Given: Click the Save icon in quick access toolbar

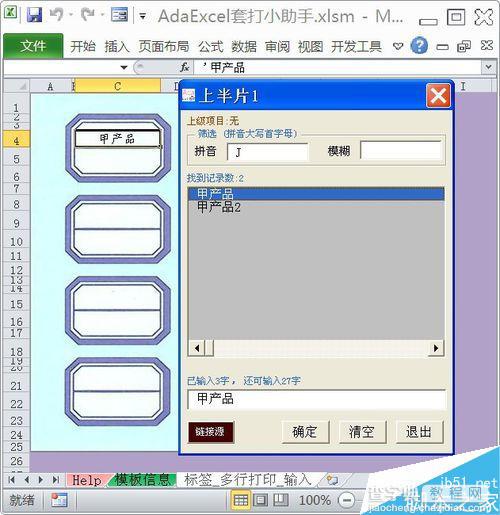Looking at the screenshot, I should tap(35, 15).
